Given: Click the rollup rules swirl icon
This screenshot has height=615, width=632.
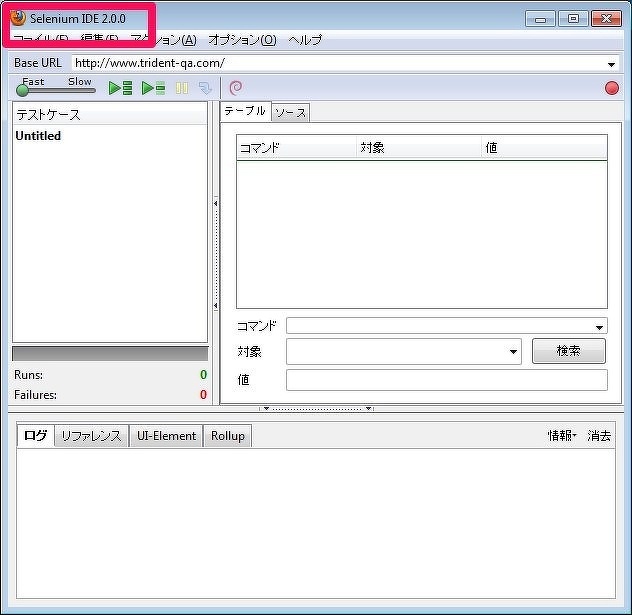Looking at the screenshot, I should click(236, 88).
